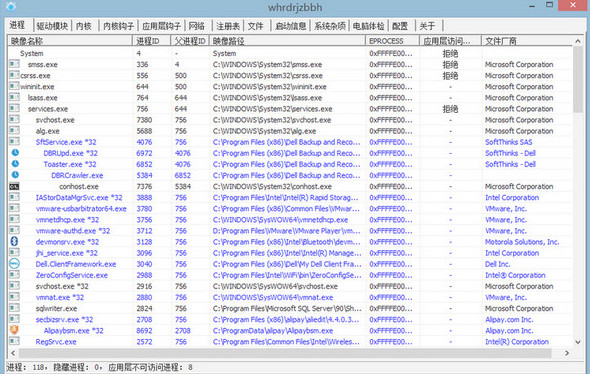The width and height of the screenshot is (590, 374).
Task: Click the icon beside vmnetdhcp.exe
Action: pyautogui.click(x=14, y=219)
